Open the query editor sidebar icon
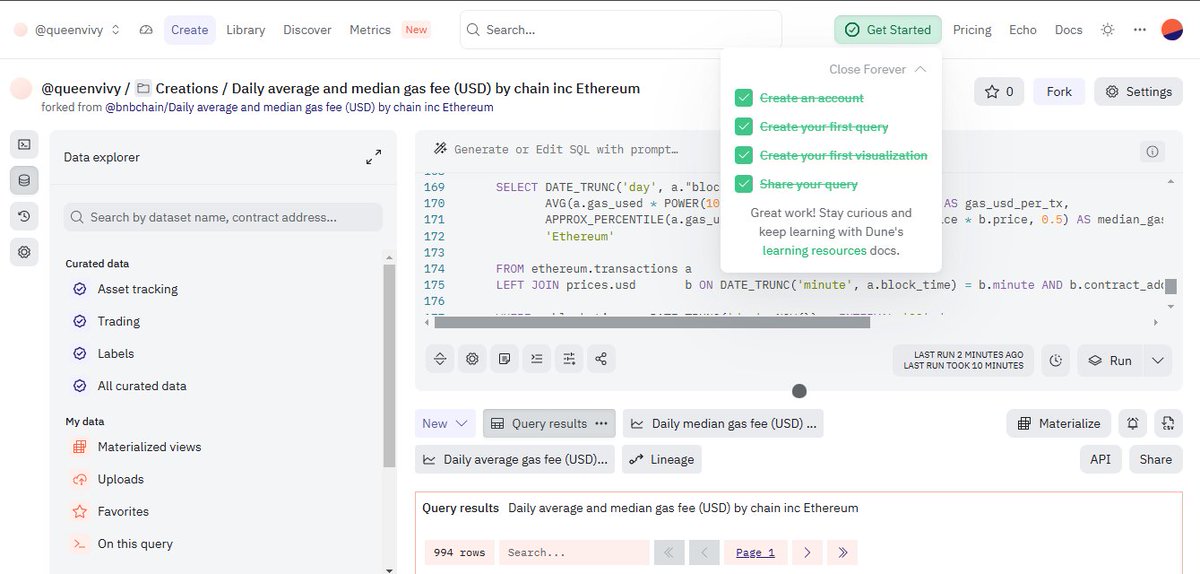The image size is (1200, 574). (24, 144)
